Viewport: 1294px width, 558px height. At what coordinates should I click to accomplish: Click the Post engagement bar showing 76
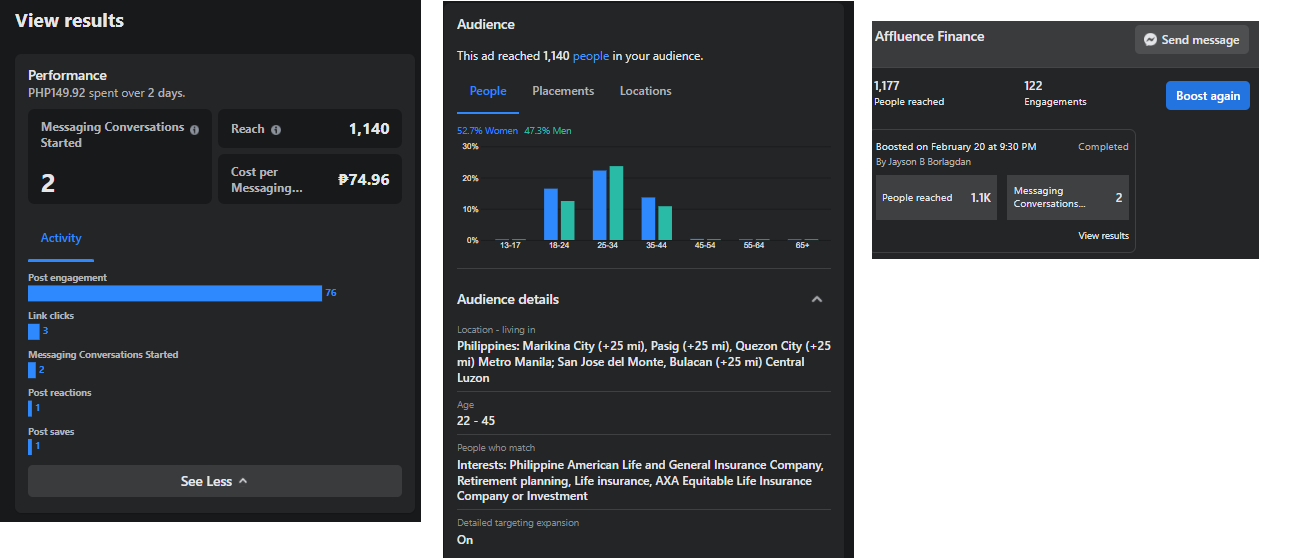point(175,293)
